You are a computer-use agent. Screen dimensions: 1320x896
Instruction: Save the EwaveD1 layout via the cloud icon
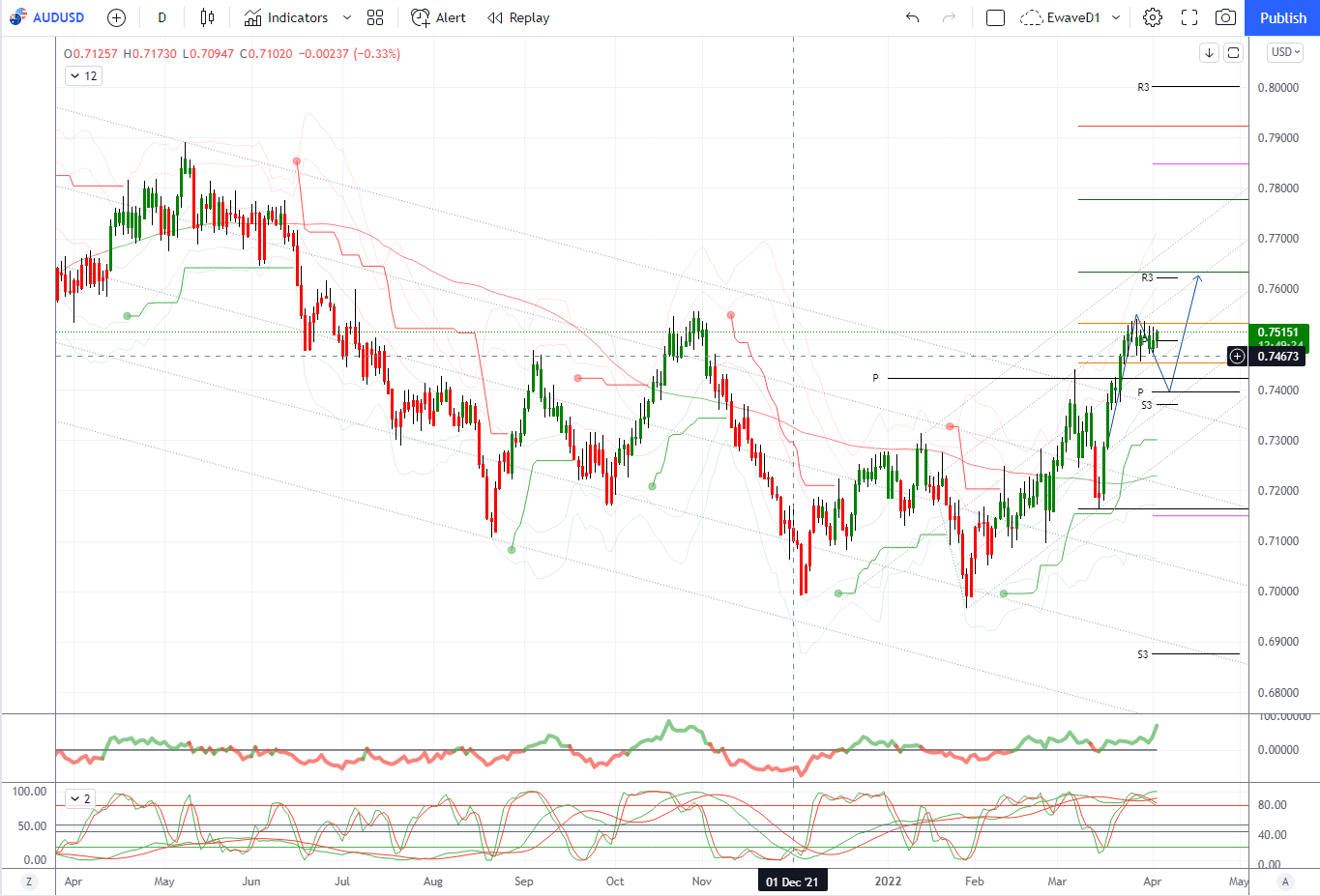(1031, 17)
